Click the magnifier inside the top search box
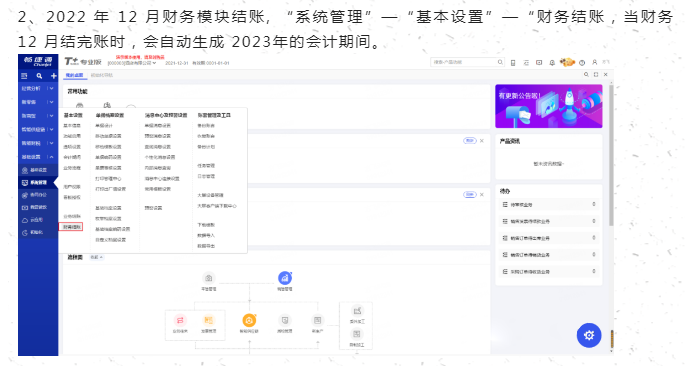The image size is (694, 366). coord(500,62)
